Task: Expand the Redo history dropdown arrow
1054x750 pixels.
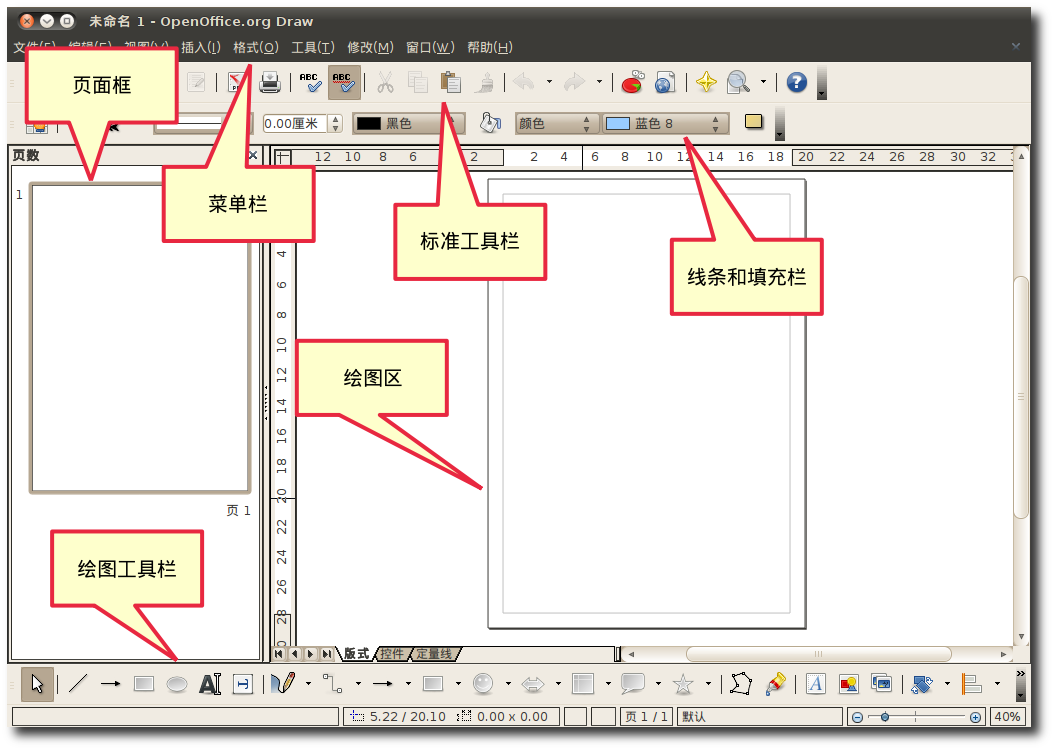Action: click(x=599, y=82)
